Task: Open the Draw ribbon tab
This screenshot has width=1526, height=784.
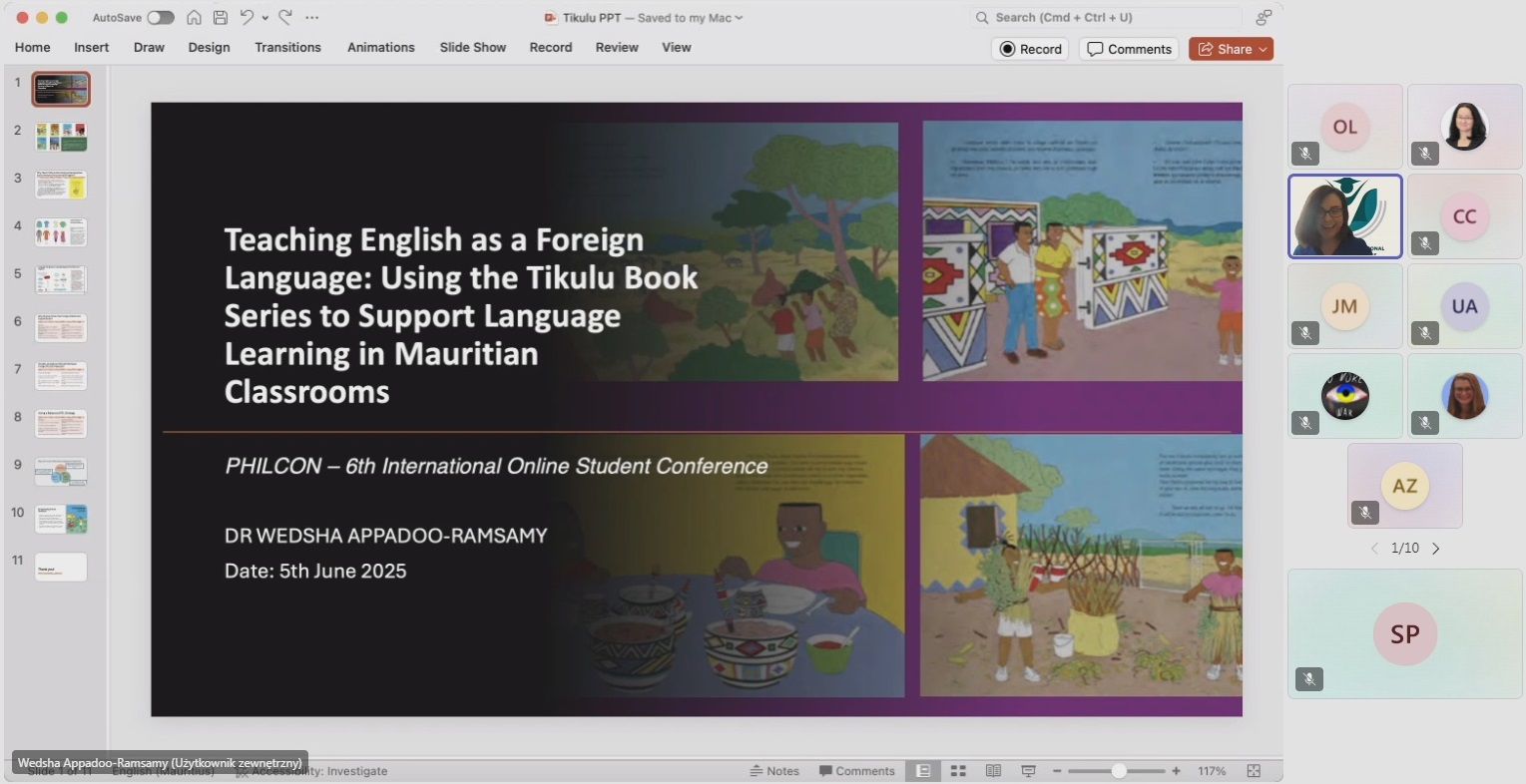Action: (x=149, y=47)
